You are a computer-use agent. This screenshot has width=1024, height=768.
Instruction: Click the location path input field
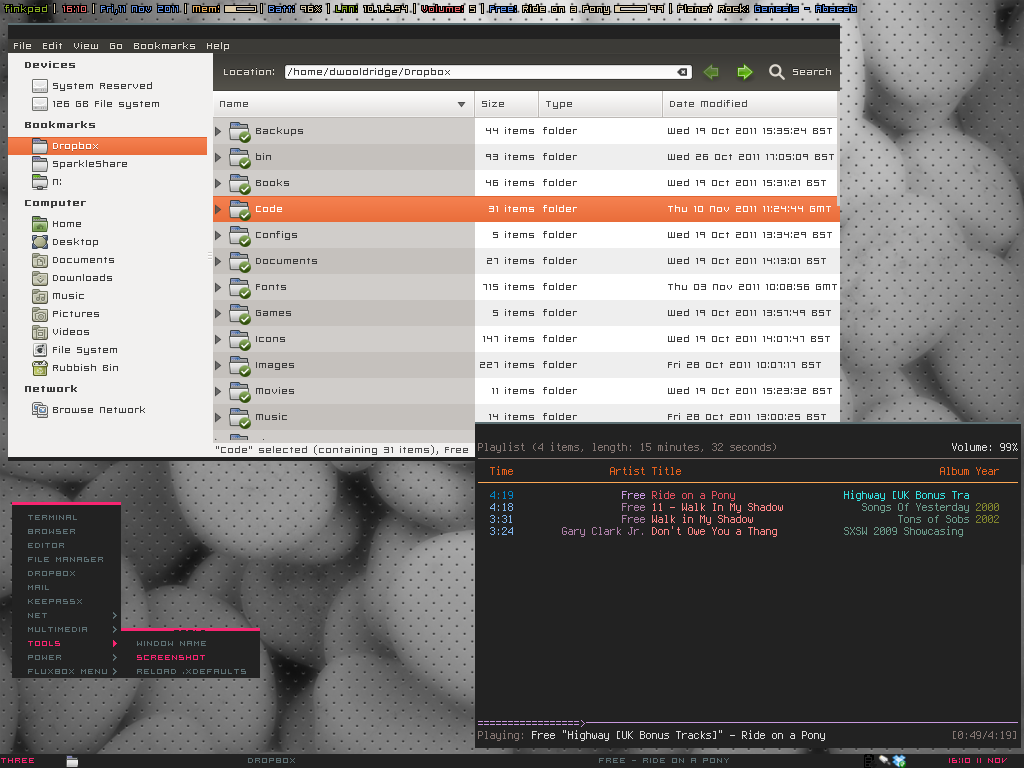tap(480, 72)
